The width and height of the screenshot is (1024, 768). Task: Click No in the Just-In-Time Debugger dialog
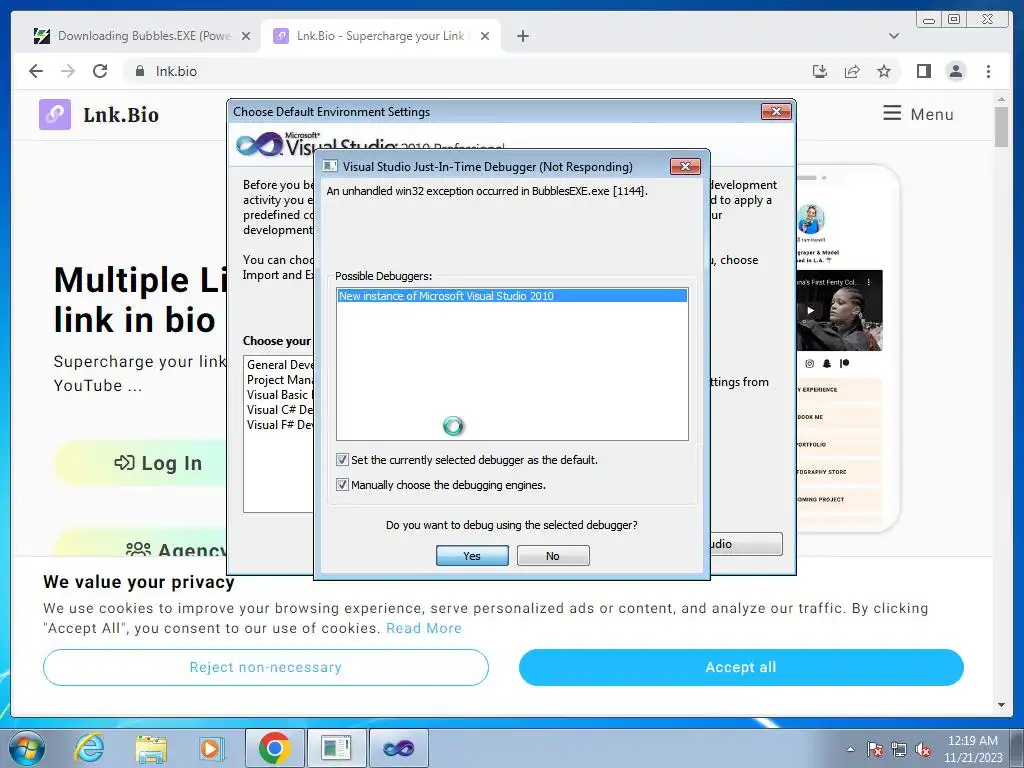pos(553,556)
